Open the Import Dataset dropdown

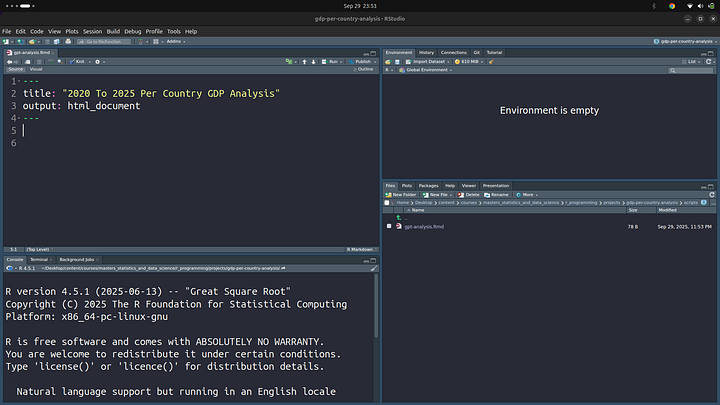(428, 62)
